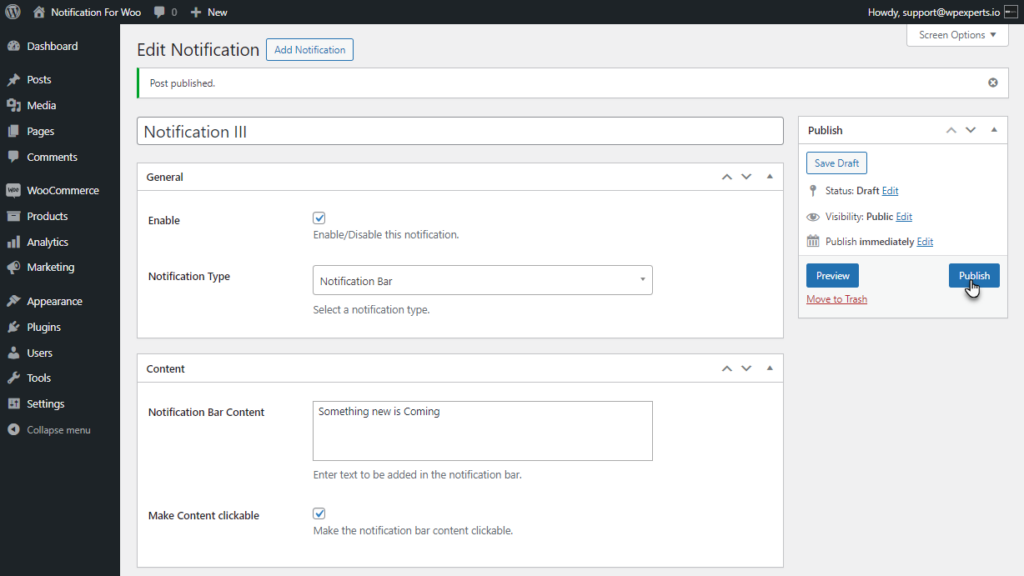Click 'Notification For Woo' site name
Screen dimensions: 1024x576
[x=96, y=12]
